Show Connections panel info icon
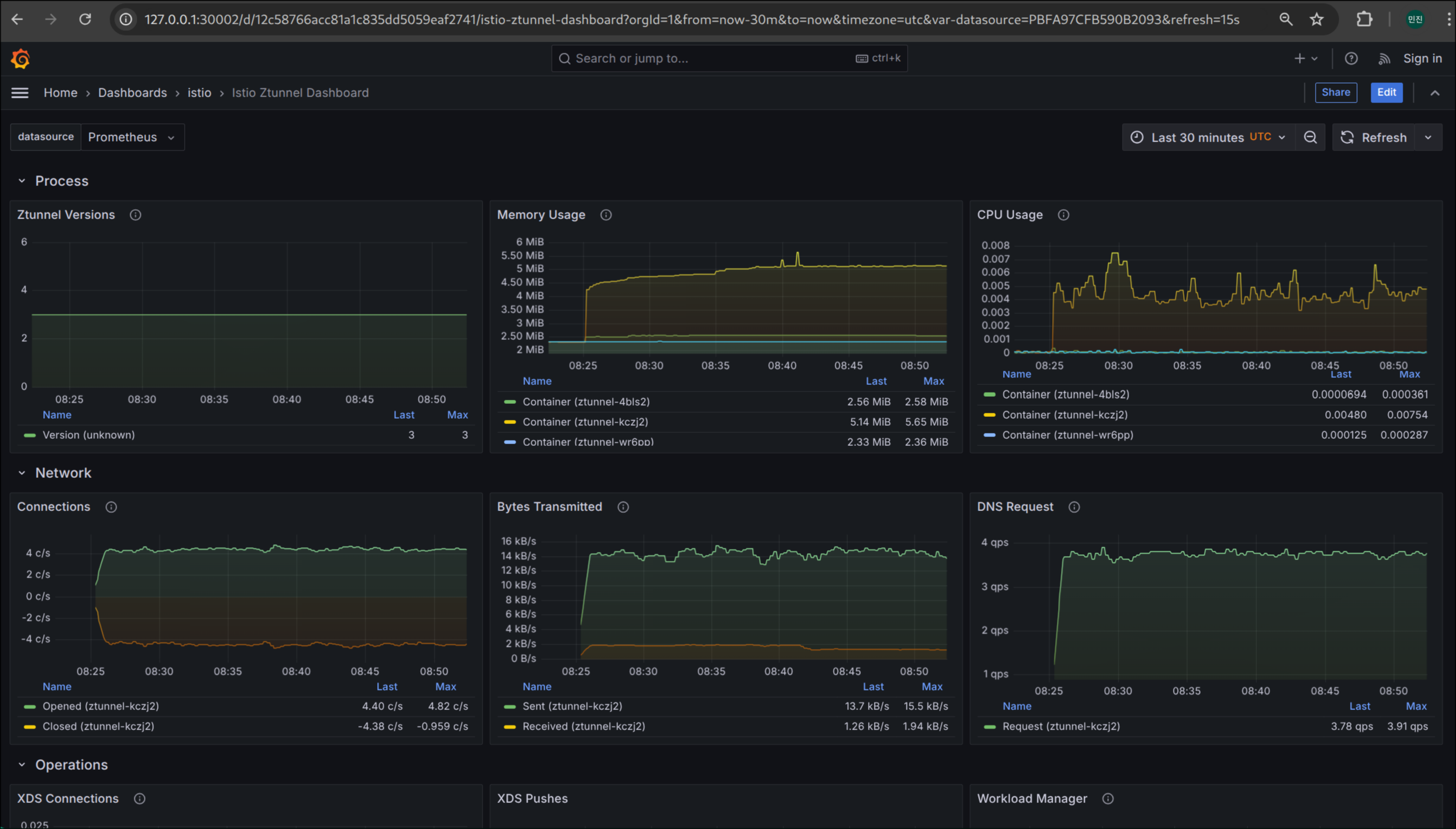Image resolution: width=1456 pixels, height=829 pixels. point(111,507)
